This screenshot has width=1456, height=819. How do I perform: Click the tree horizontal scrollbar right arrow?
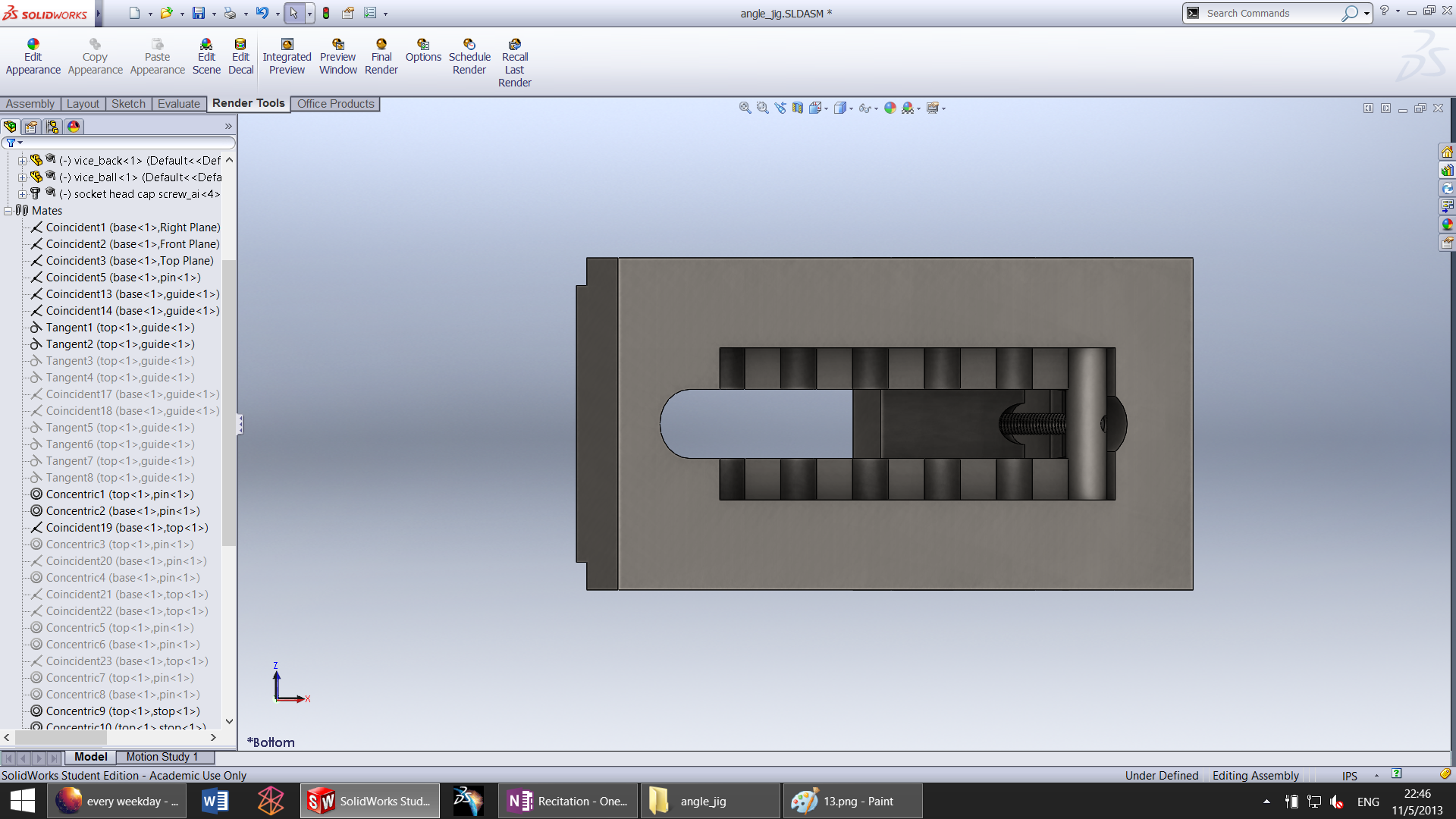213,737
